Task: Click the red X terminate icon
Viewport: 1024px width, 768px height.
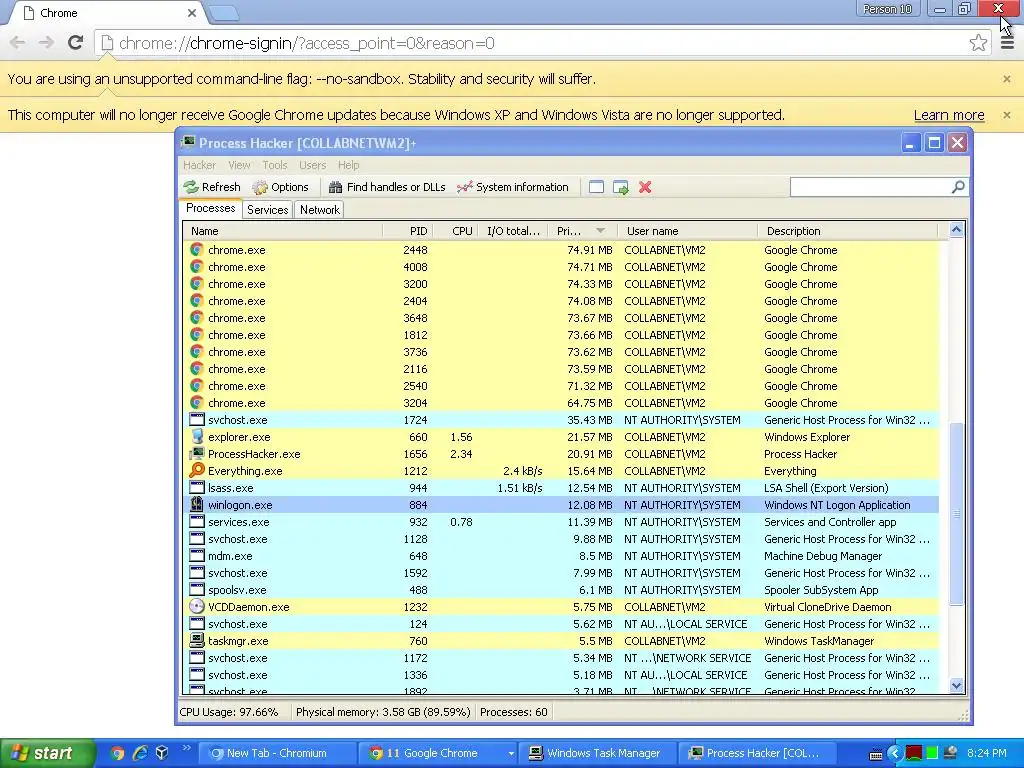Action: coord(645,187)
